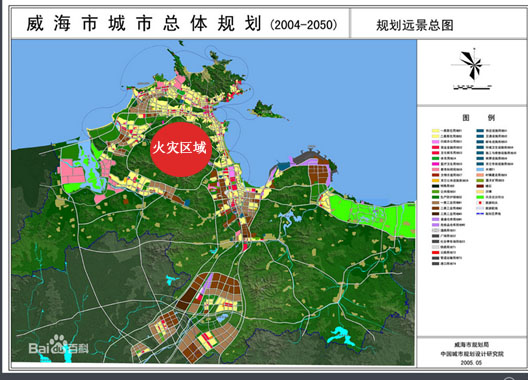Select the small island east of the peninsula

tap(267, 110)
